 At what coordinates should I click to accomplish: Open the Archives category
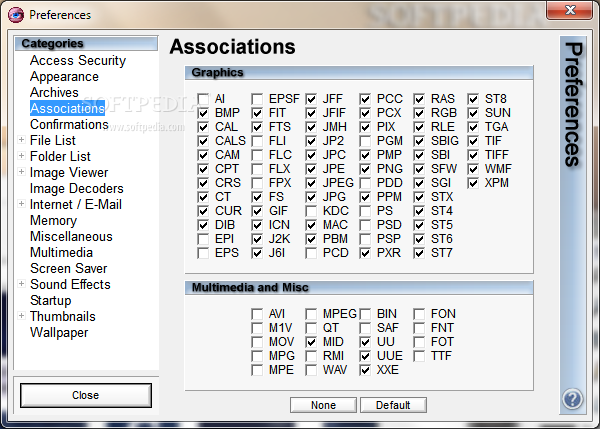(x=54, y=92)
